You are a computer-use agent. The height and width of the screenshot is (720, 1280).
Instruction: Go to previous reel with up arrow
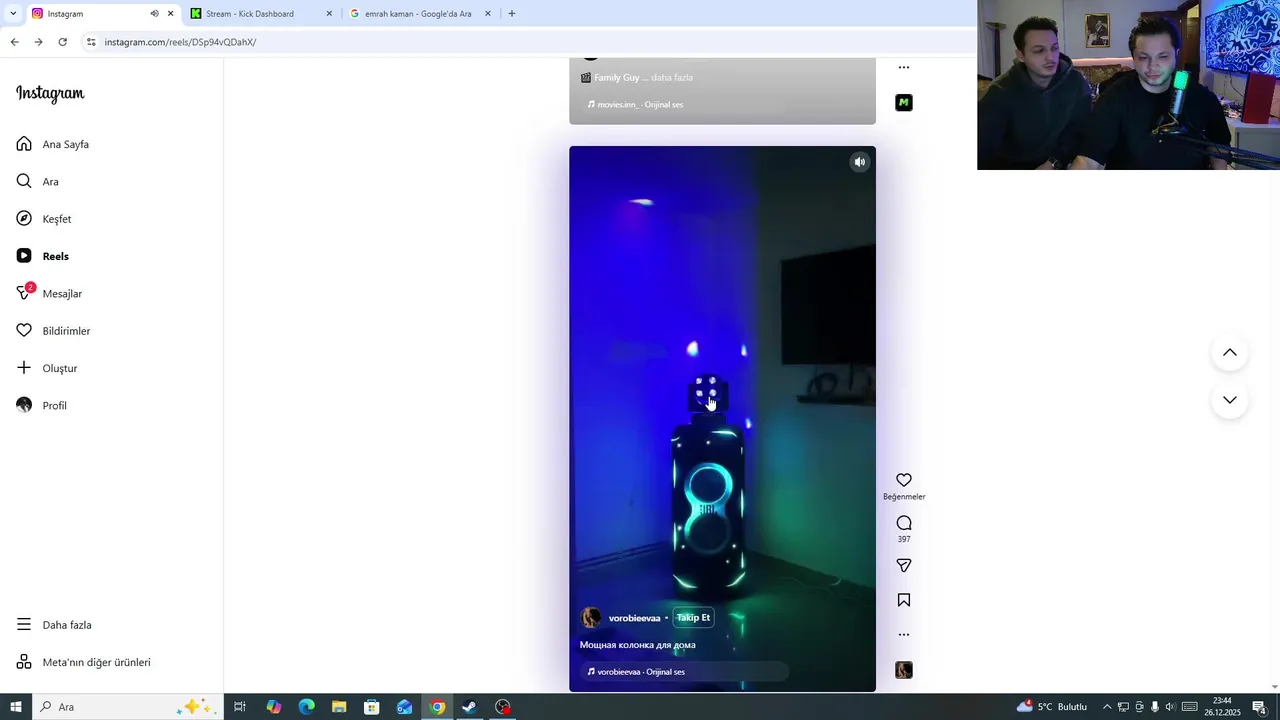pyautogui.click(x=1230, y=352)
